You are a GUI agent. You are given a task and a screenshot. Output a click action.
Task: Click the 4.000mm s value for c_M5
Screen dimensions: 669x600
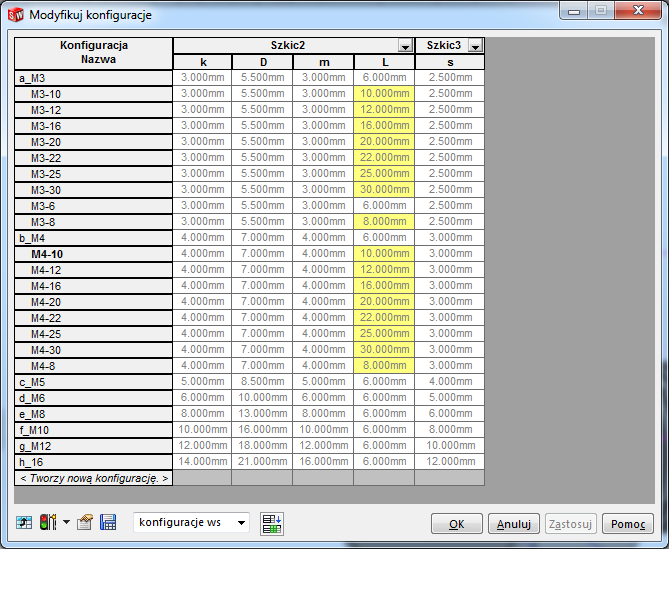click(450, 382)
